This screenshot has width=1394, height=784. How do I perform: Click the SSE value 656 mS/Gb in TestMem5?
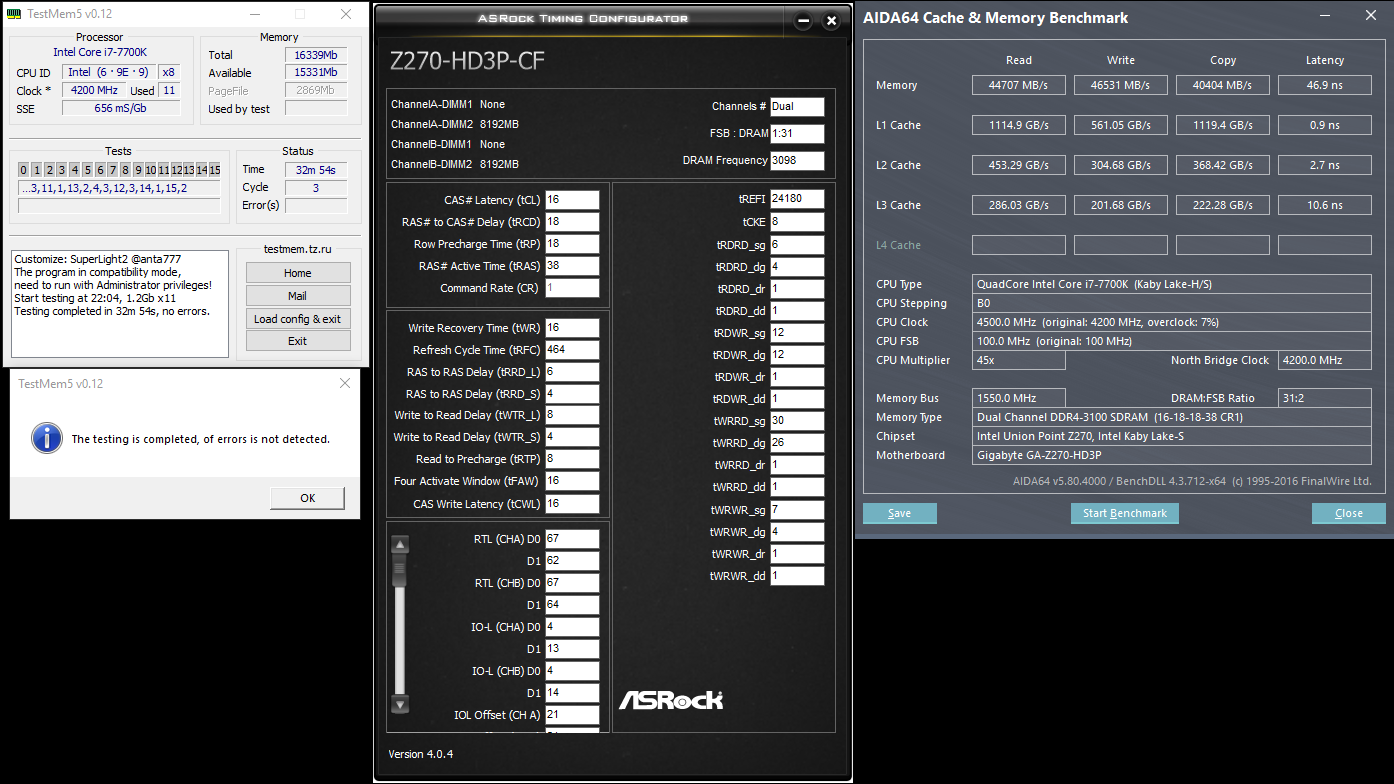120,108
